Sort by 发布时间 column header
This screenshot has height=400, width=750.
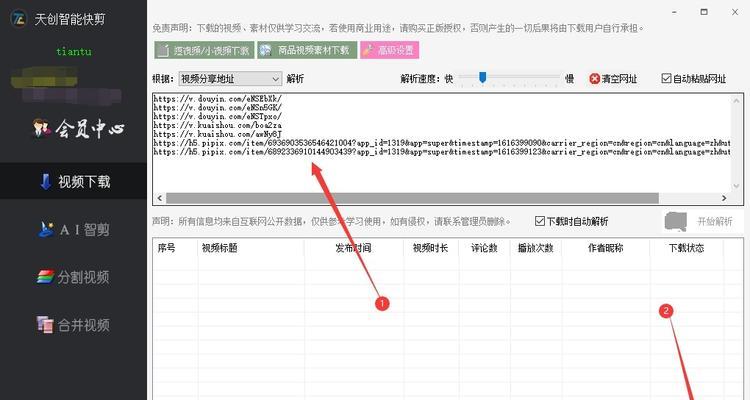(x=353, y=248)
